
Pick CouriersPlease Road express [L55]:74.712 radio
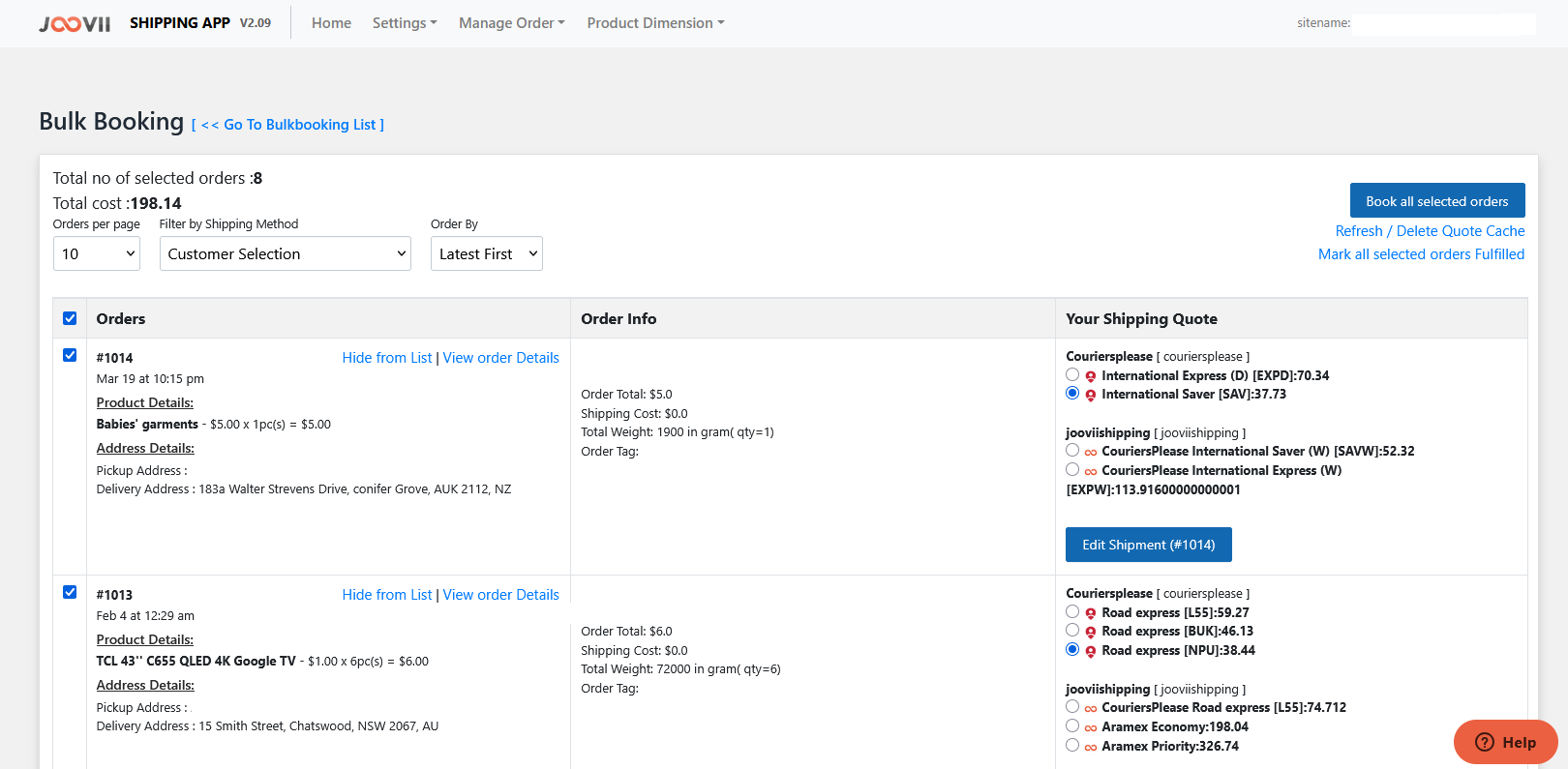coord(1072,706)
